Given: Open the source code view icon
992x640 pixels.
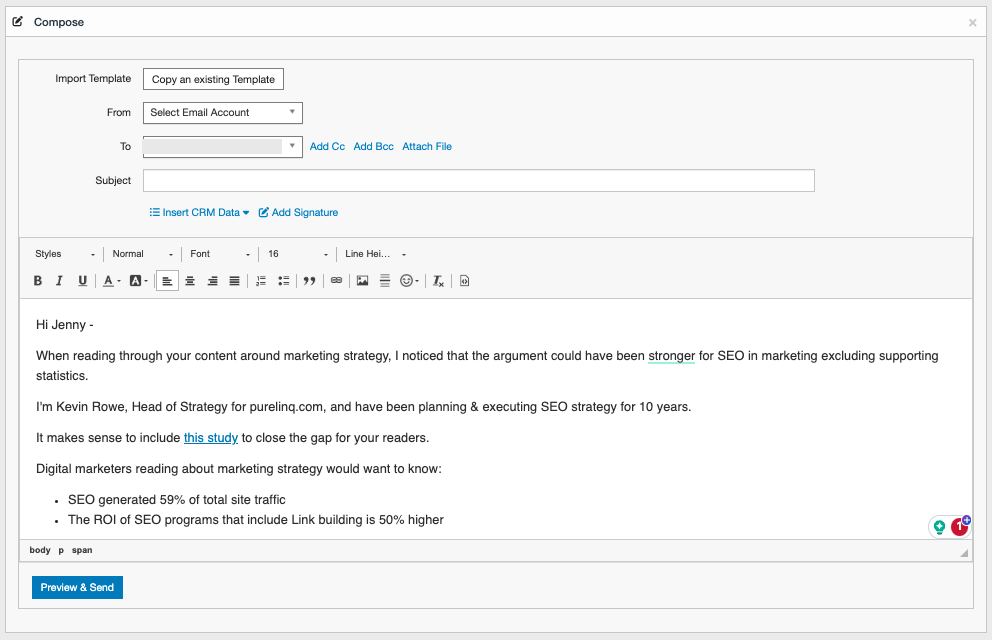Looking at the screenshot, I should point(463,280).
